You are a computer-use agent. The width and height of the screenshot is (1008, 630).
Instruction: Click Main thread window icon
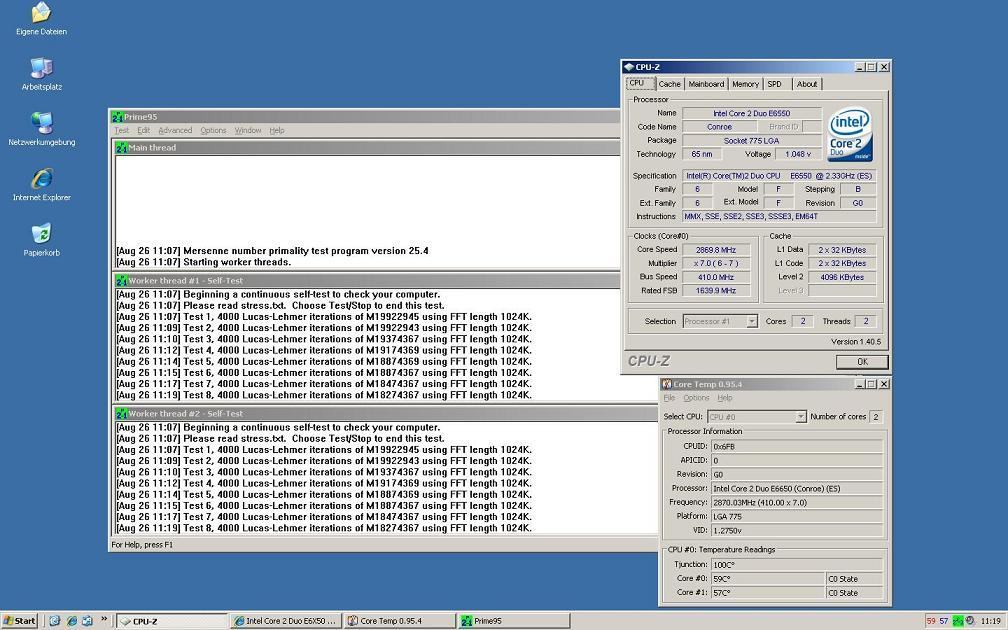(x=121, y=148)
